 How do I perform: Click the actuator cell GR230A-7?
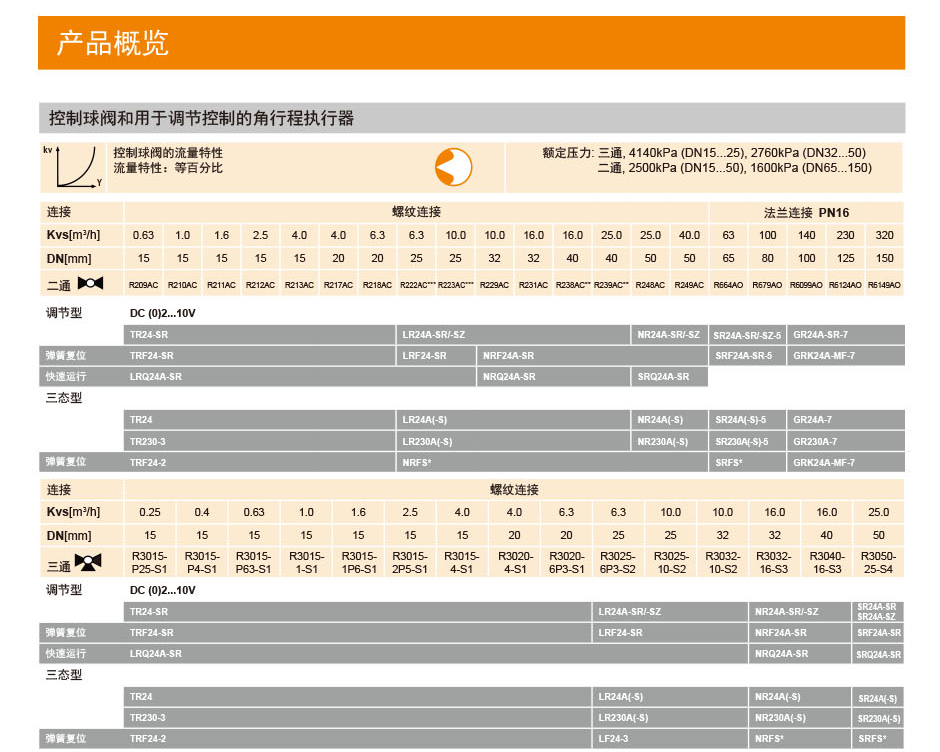click(x=846, y=442)
